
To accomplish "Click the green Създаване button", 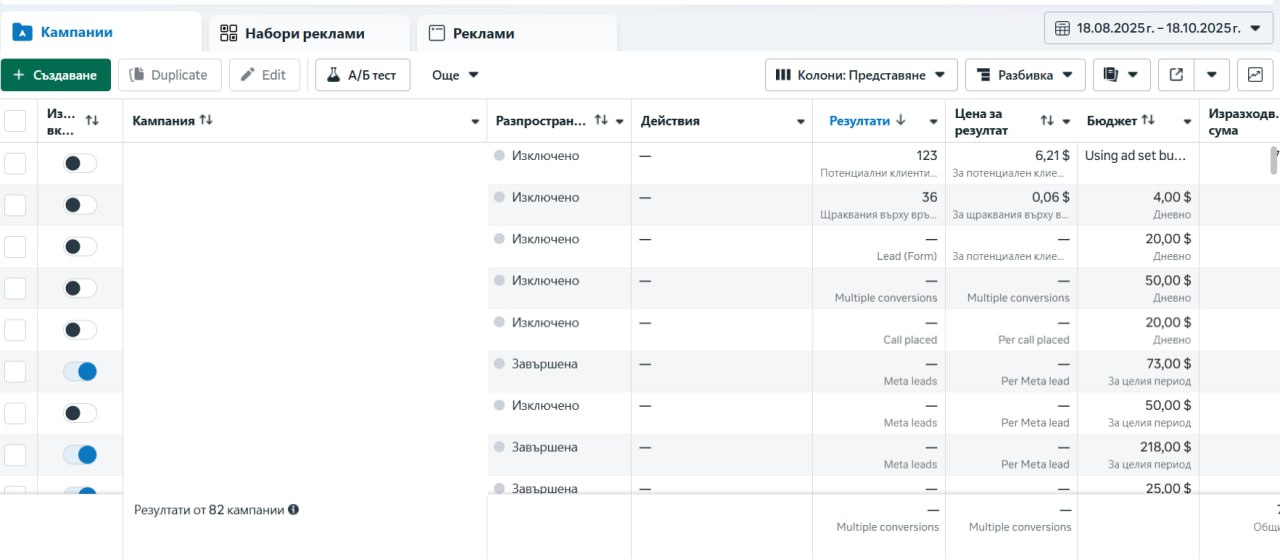I will pos(55,75).
